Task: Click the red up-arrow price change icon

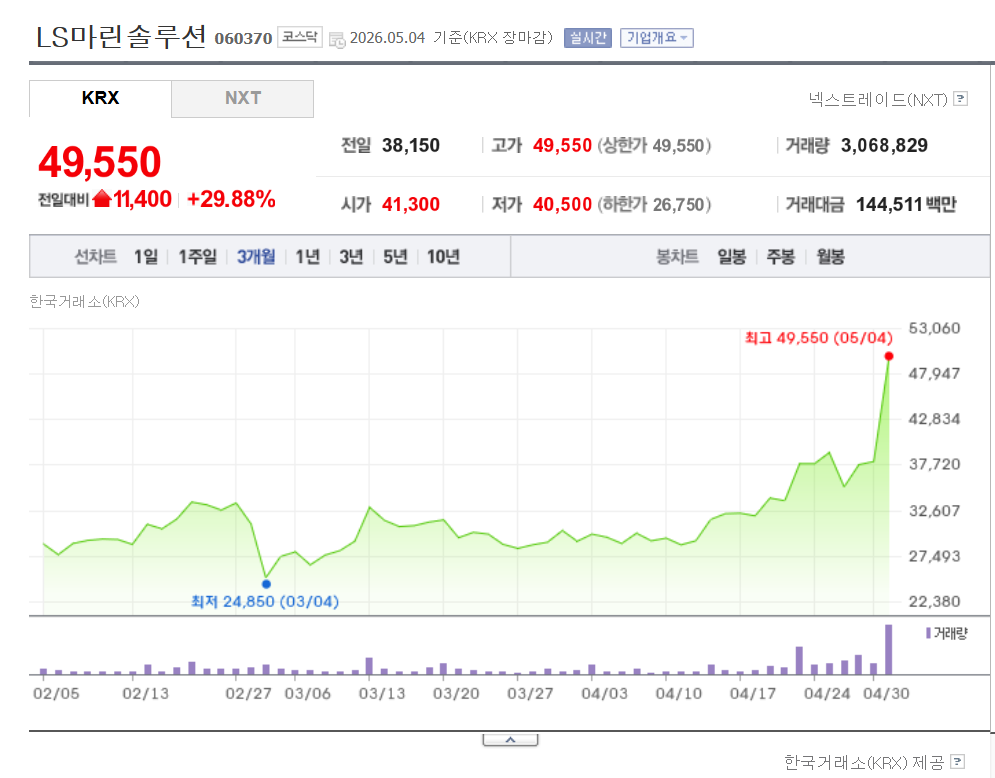Action: pos(102,199)
